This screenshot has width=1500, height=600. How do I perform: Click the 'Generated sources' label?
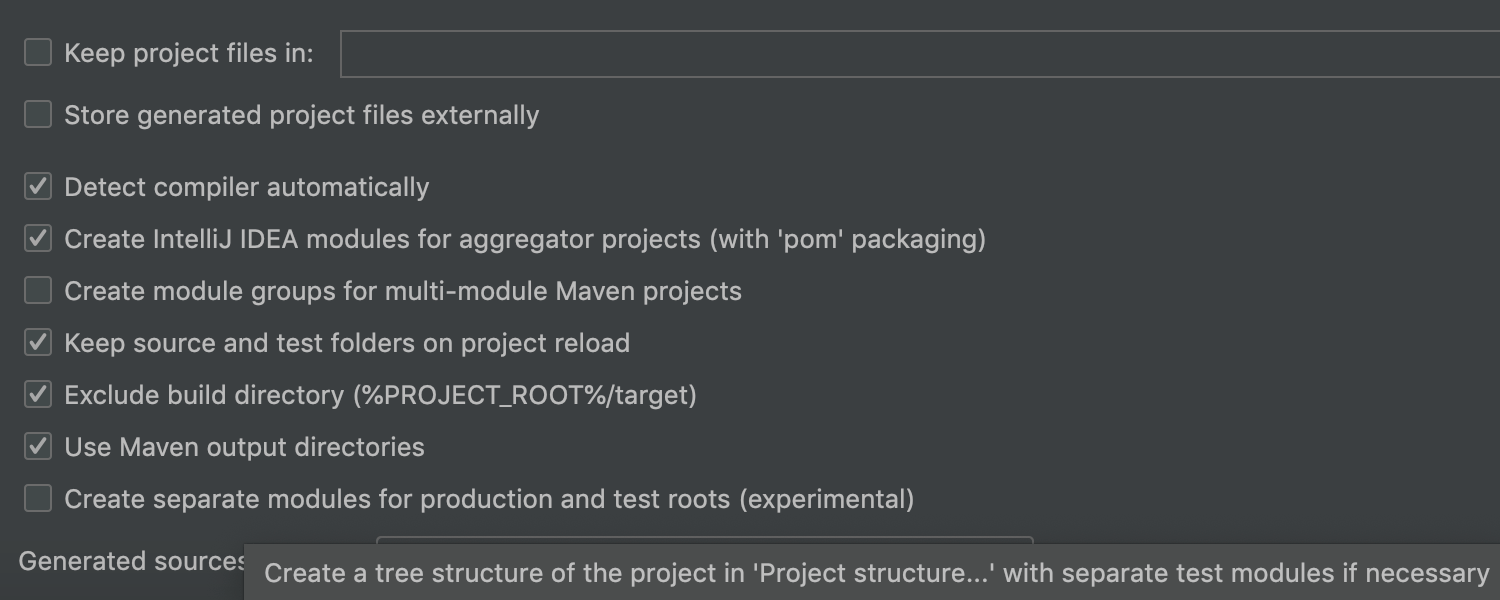(132, 562)
